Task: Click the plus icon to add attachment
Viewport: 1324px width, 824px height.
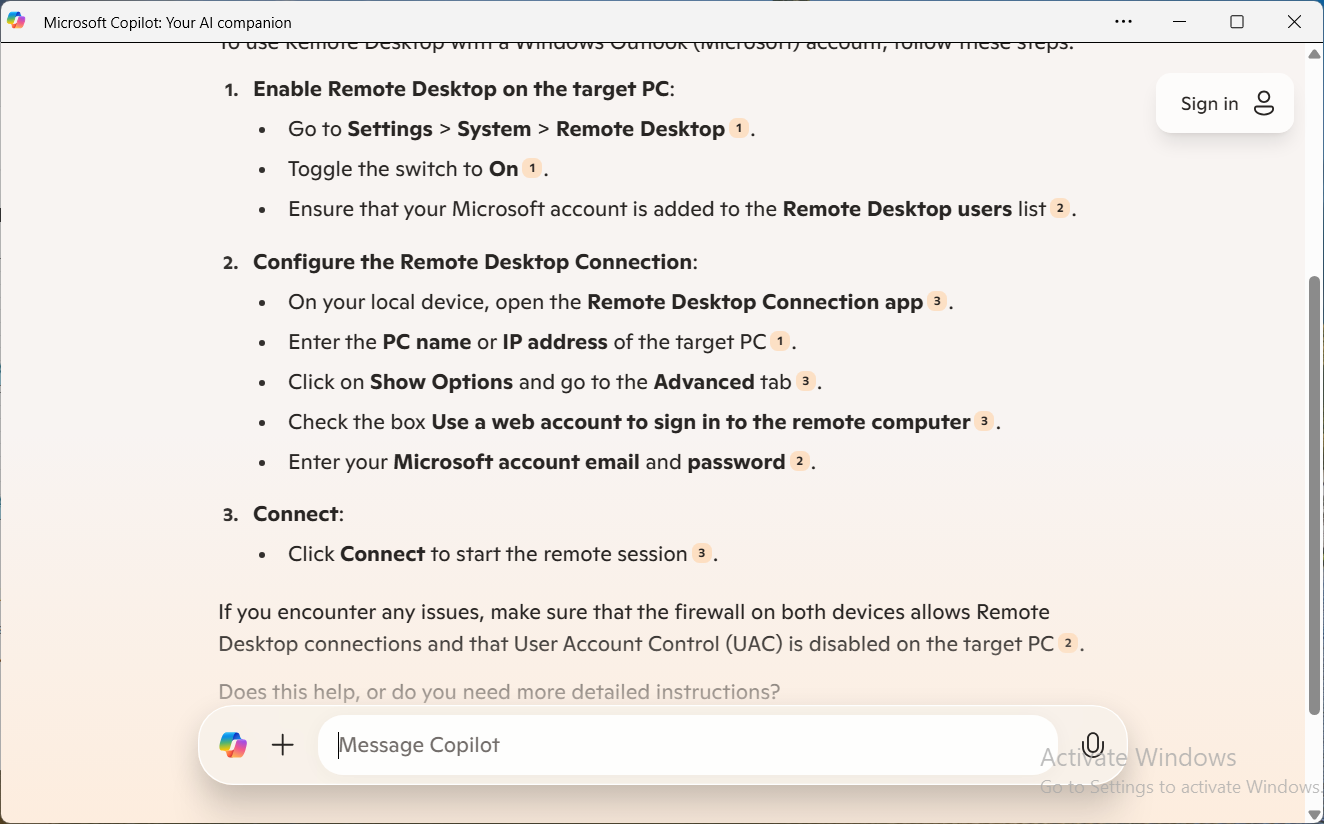Action: click(283, 745)
